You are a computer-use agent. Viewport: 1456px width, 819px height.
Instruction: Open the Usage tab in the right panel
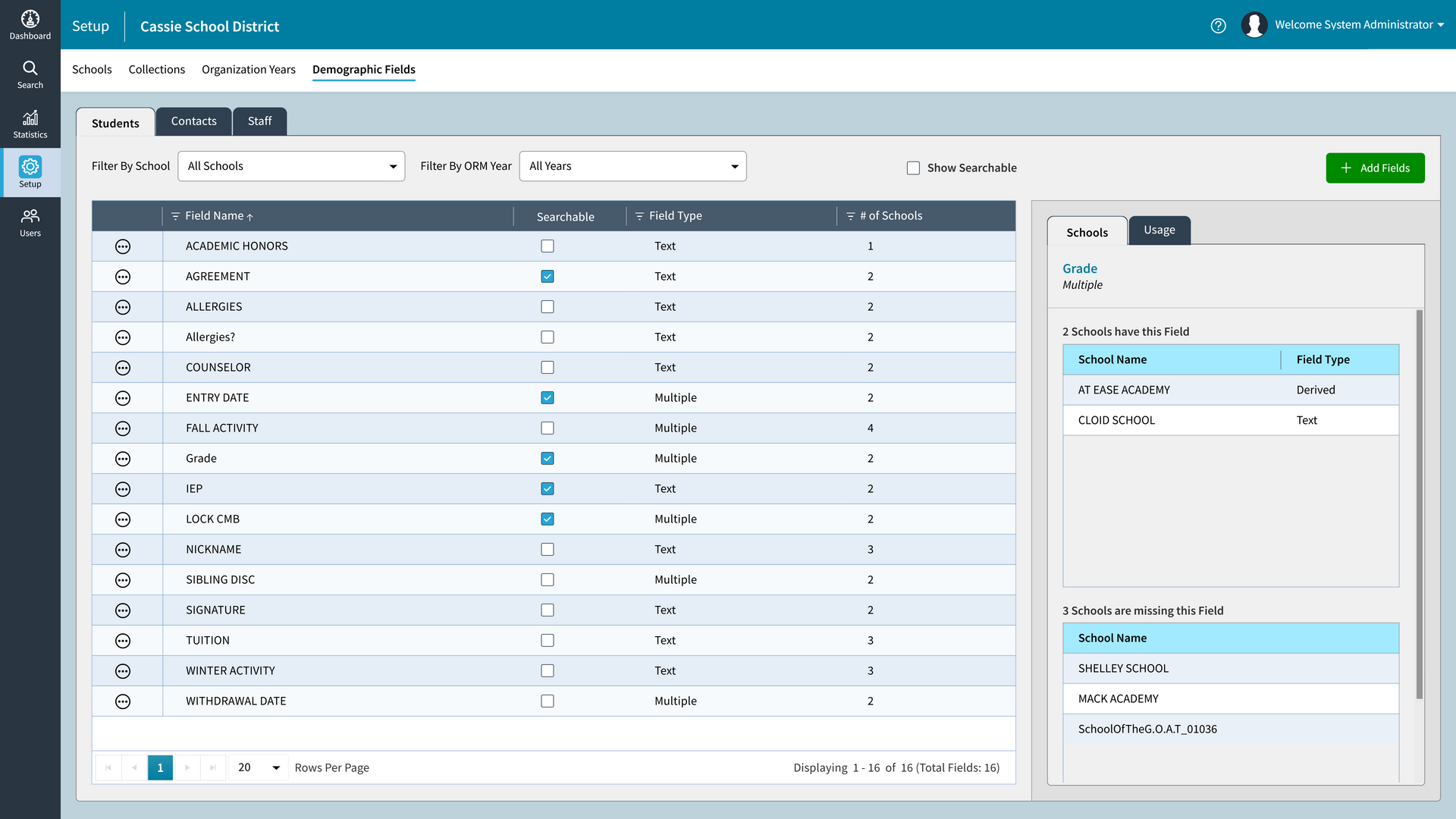pos(1159,230)
